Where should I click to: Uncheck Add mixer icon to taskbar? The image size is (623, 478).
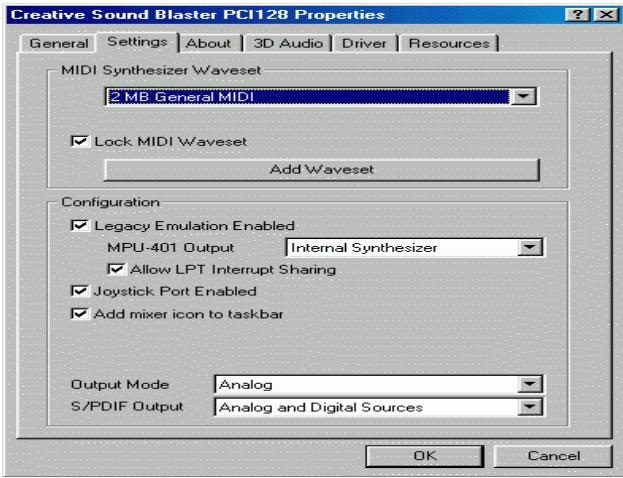[x=79, y=314]
